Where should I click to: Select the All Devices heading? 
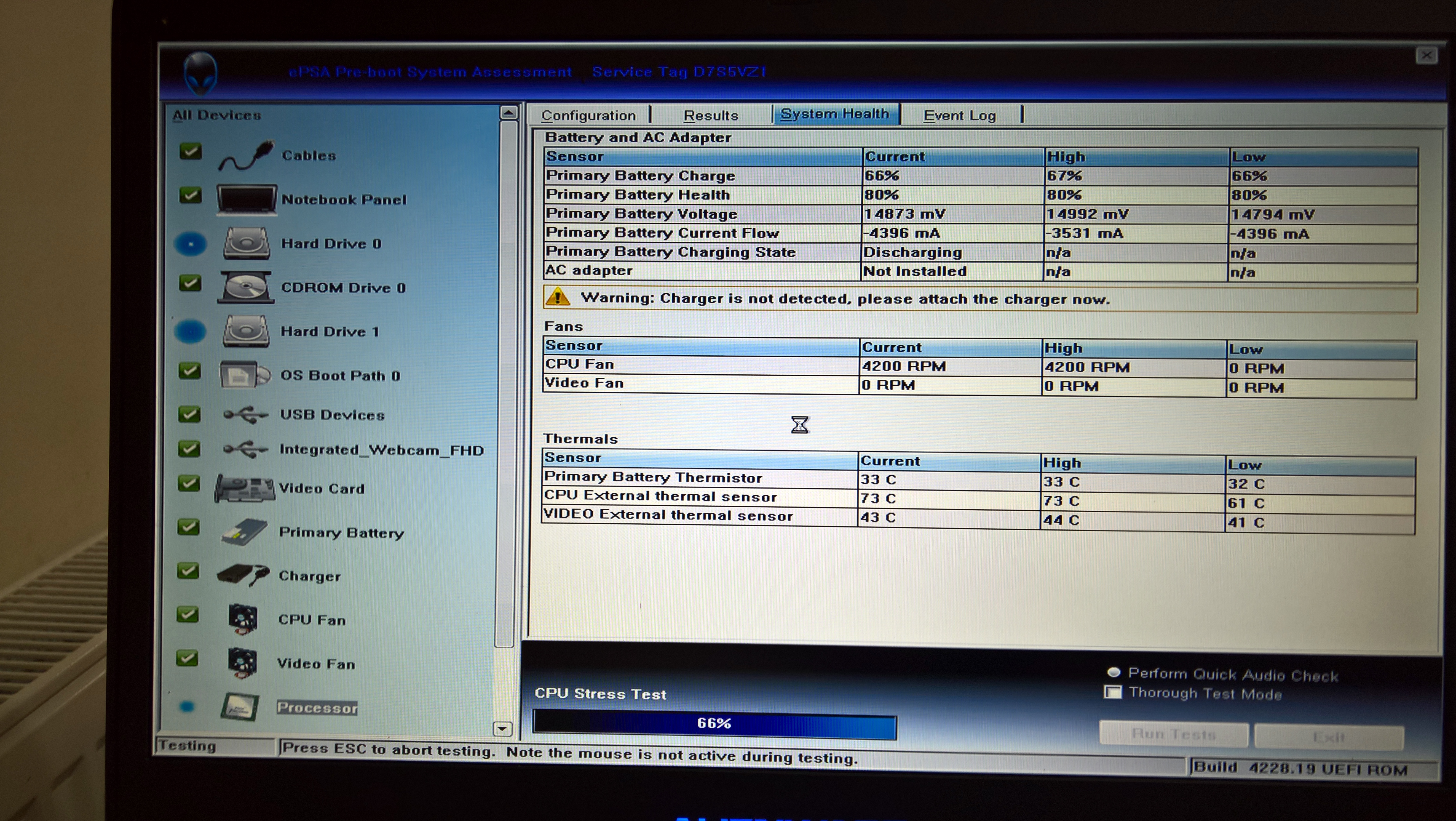[x=216, y=115]
